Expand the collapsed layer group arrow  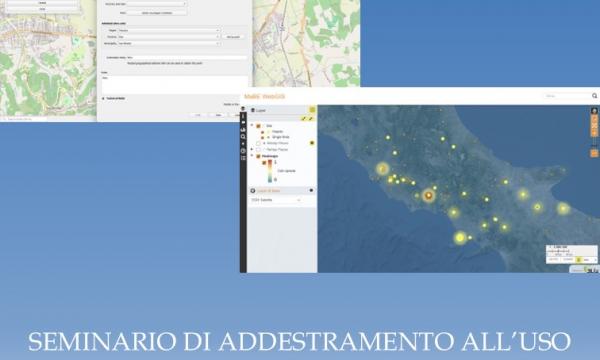coord(252,149)
